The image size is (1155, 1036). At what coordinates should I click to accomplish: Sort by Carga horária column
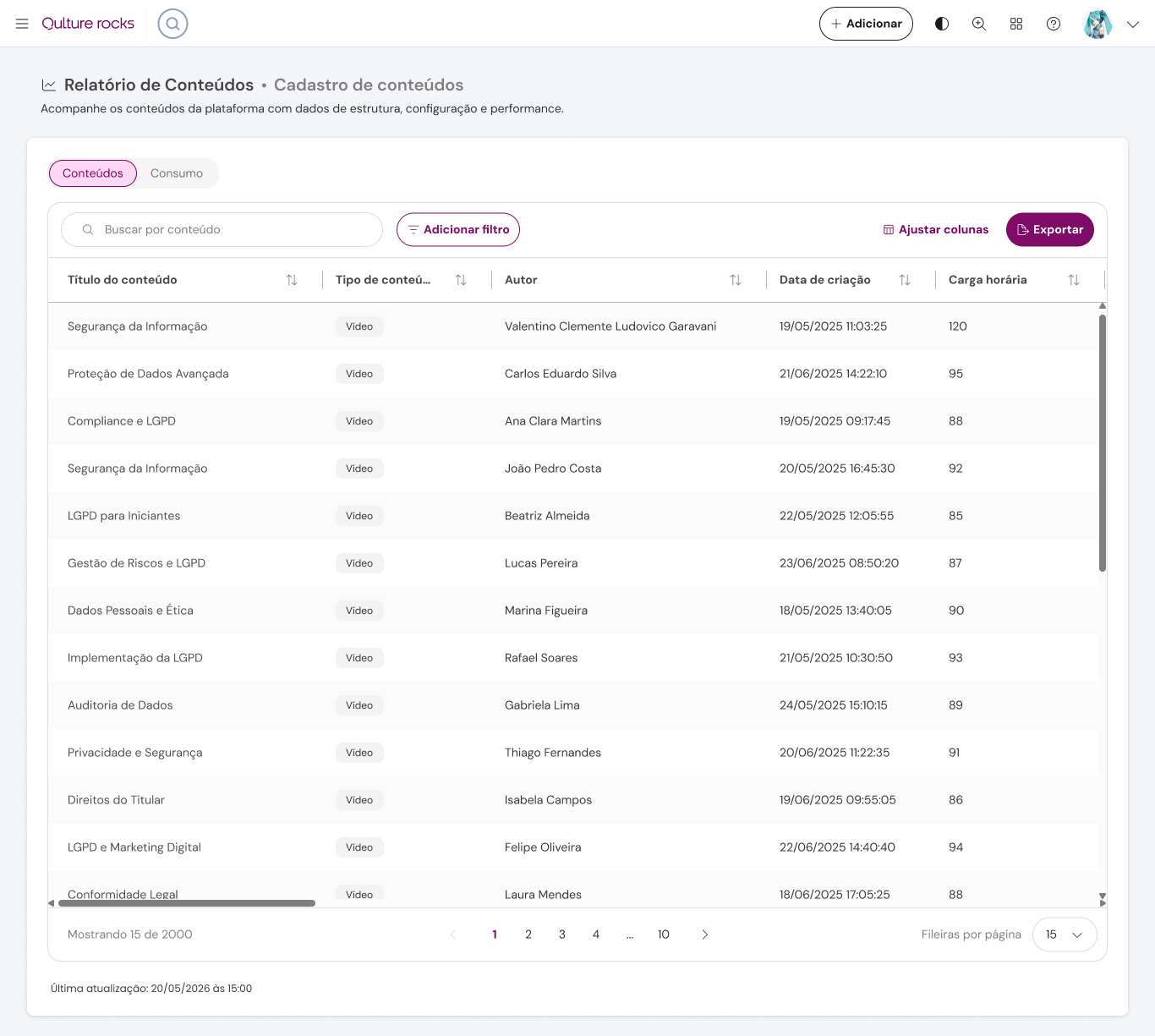tap(1074, 280)
